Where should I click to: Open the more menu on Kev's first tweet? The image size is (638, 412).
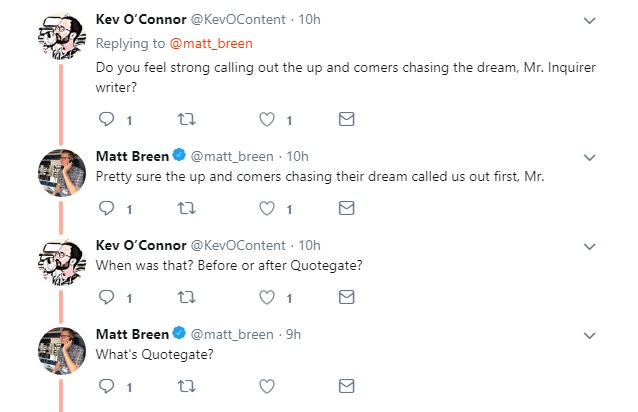589,20
